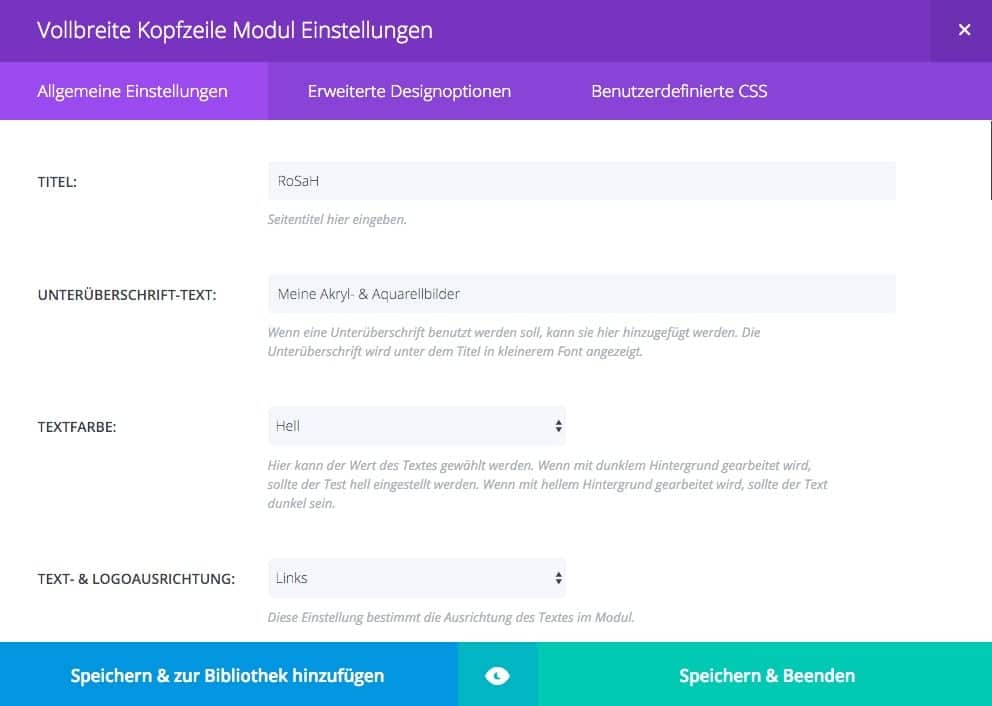Click the TEXTFARBE: label

tap(77, 427)
